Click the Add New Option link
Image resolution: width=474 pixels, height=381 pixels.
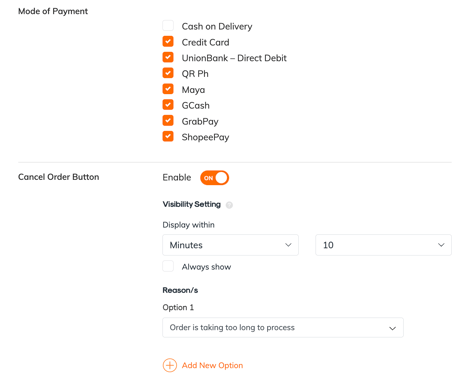[212, 365]
